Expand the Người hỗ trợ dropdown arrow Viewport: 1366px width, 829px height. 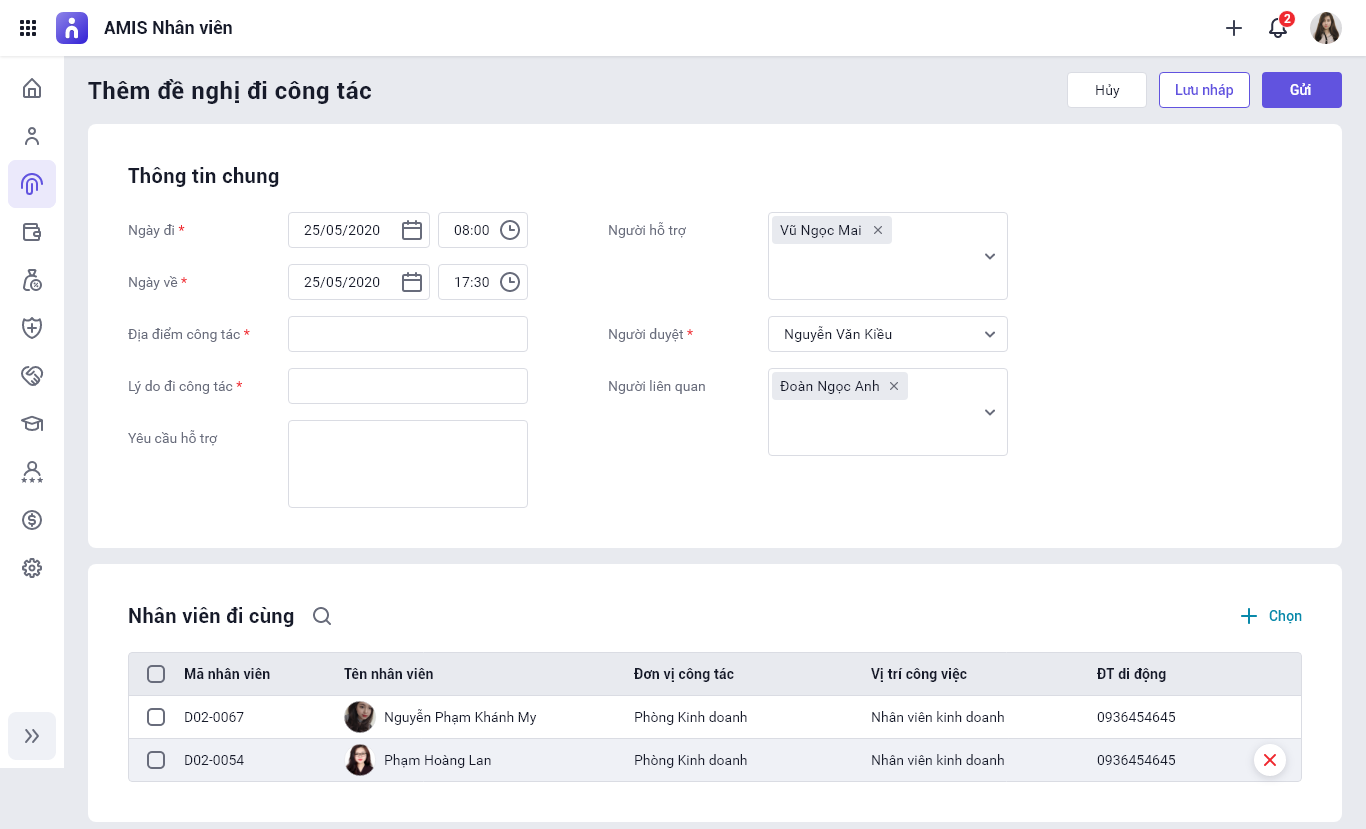tap(989, 256)
